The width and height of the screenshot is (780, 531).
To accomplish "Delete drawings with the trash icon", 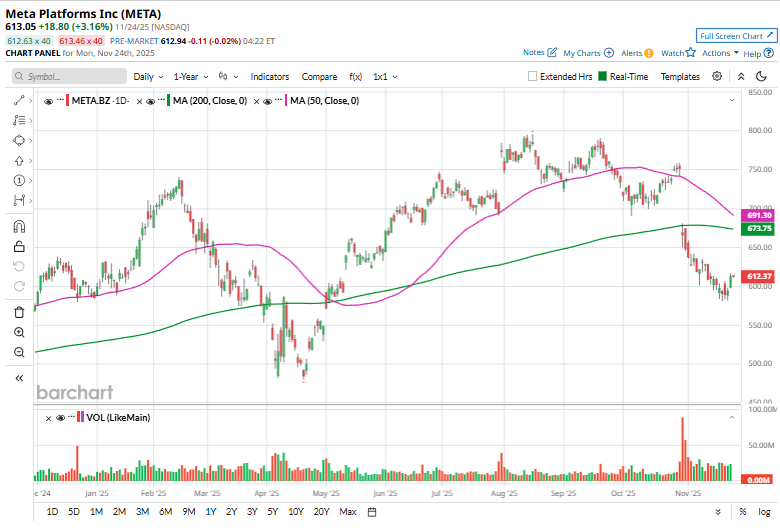I will pos(19,312).
